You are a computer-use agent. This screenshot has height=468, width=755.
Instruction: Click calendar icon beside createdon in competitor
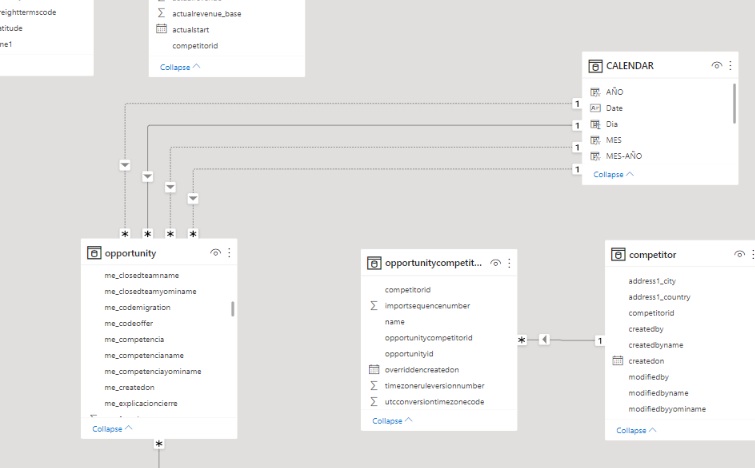pyautogui.click(x=618, y=361)
